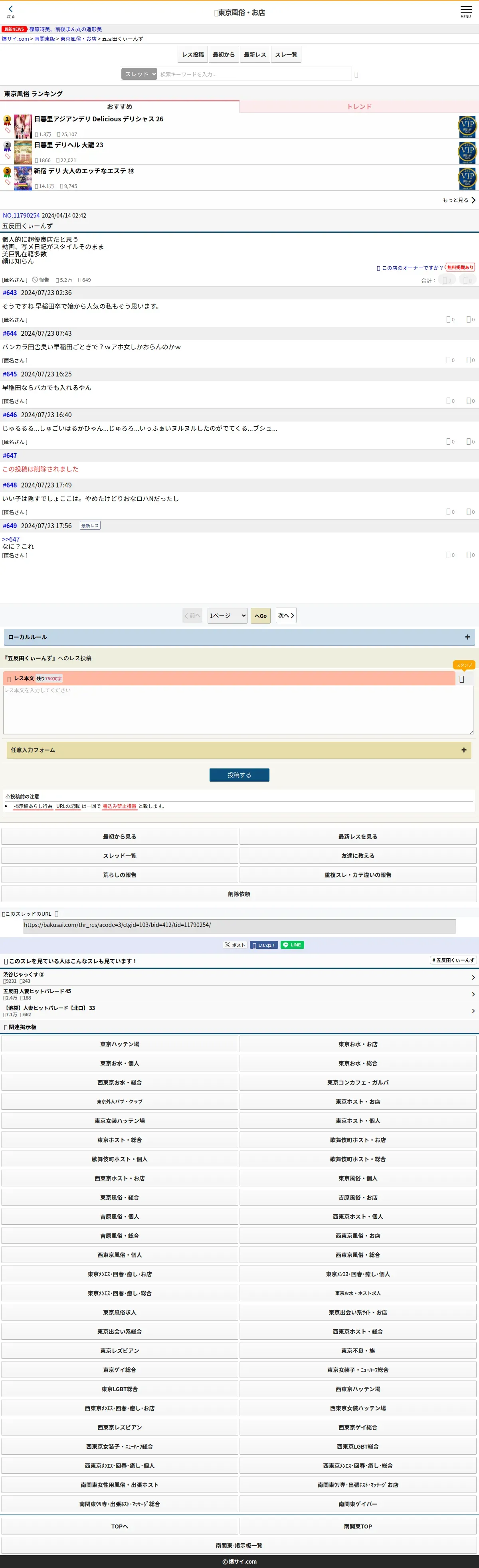Open 爆サイ.com breadcrumb link
The width and height of the screenshot is (479, 1568).
15,38
